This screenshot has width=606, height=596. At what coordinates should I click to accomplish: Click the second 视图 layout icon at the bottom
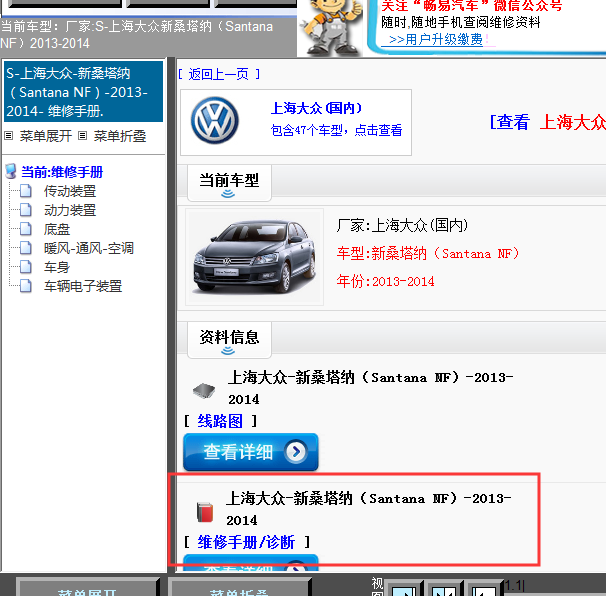444,588
